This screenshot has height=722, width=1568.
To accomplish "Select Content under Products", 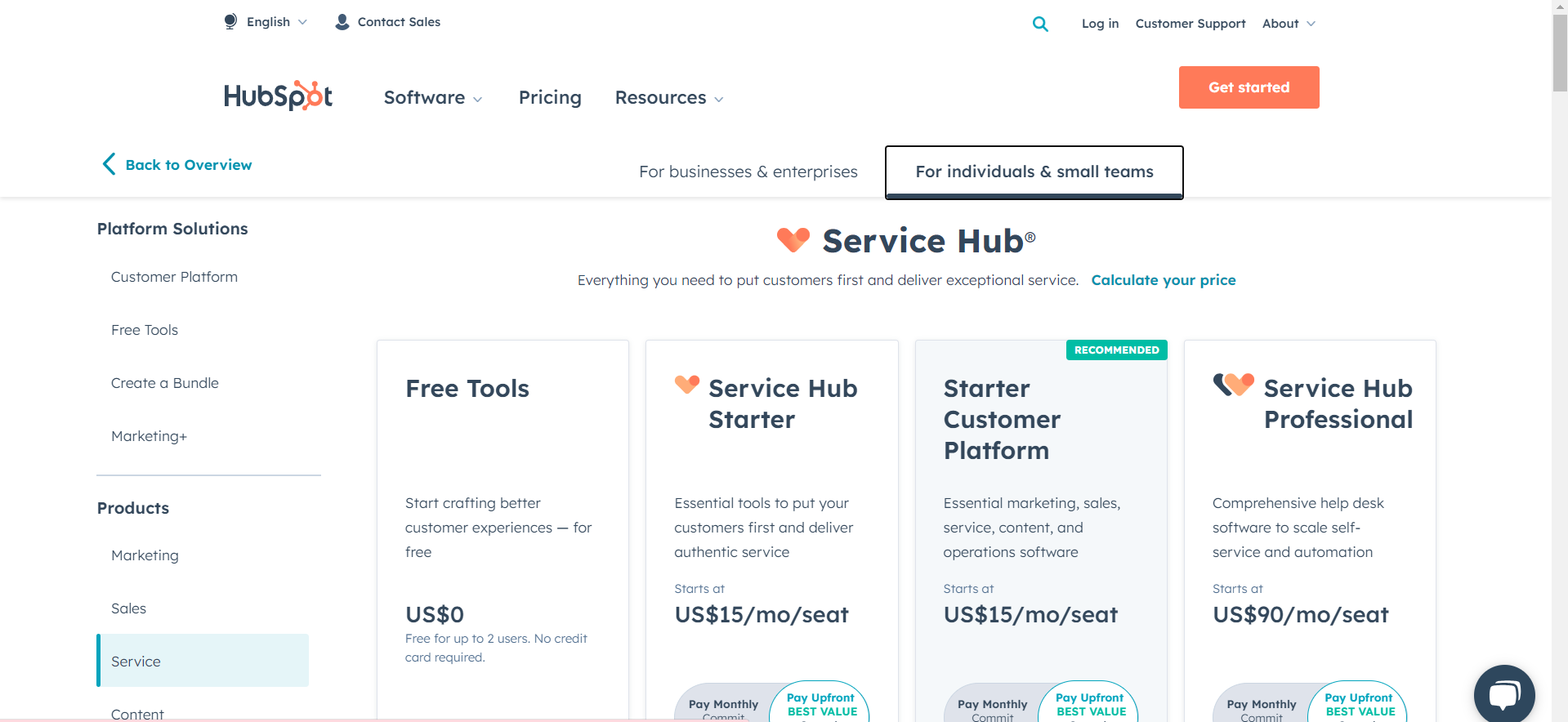I will tap(137, 714).
